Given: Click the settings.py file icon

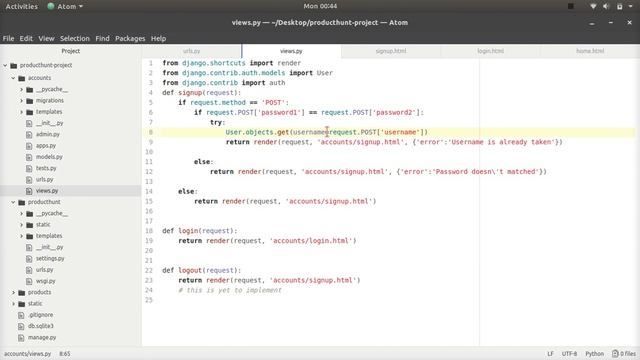Looking at the screenshot, I should coord(29,258).
